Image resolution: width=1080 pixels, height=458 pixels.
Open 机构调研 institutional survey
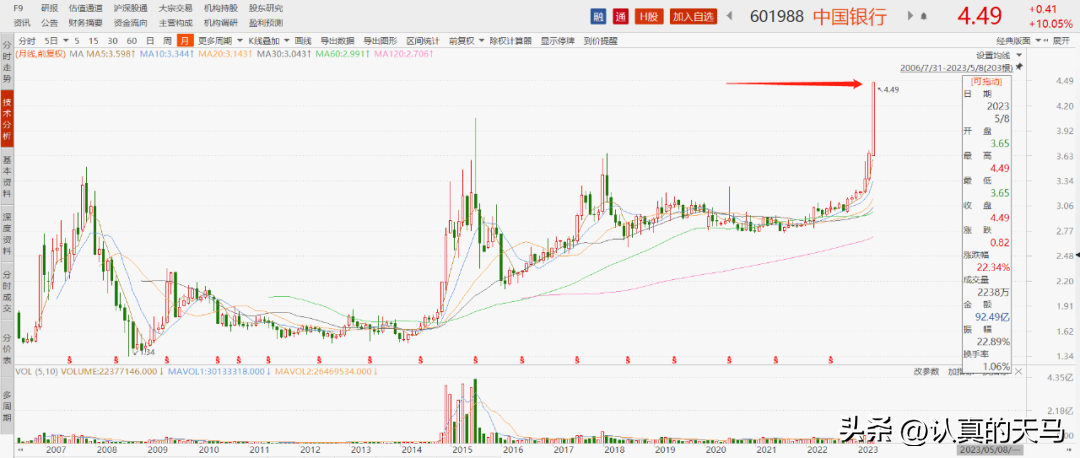click(220, 23)
